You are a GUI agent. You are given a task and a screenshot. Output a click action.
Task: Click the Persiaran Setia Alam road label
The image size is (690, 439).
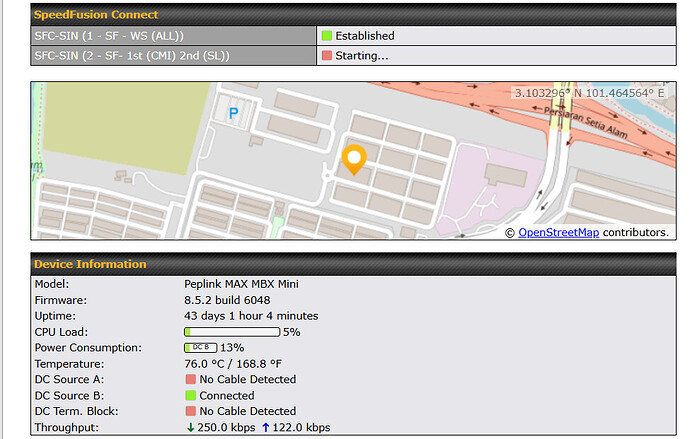(x=585, y=122)
